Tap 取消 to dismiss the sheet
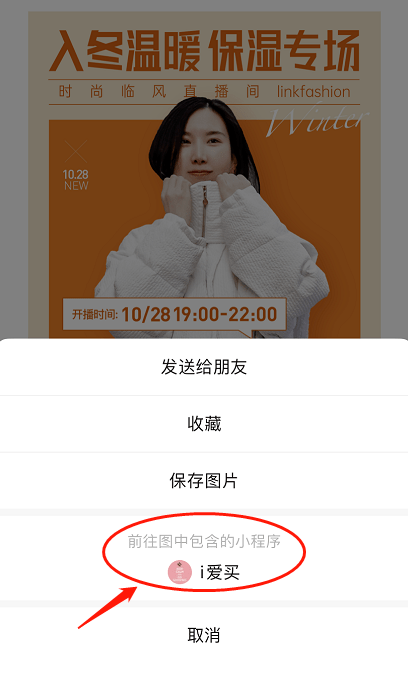 (204, 635)
